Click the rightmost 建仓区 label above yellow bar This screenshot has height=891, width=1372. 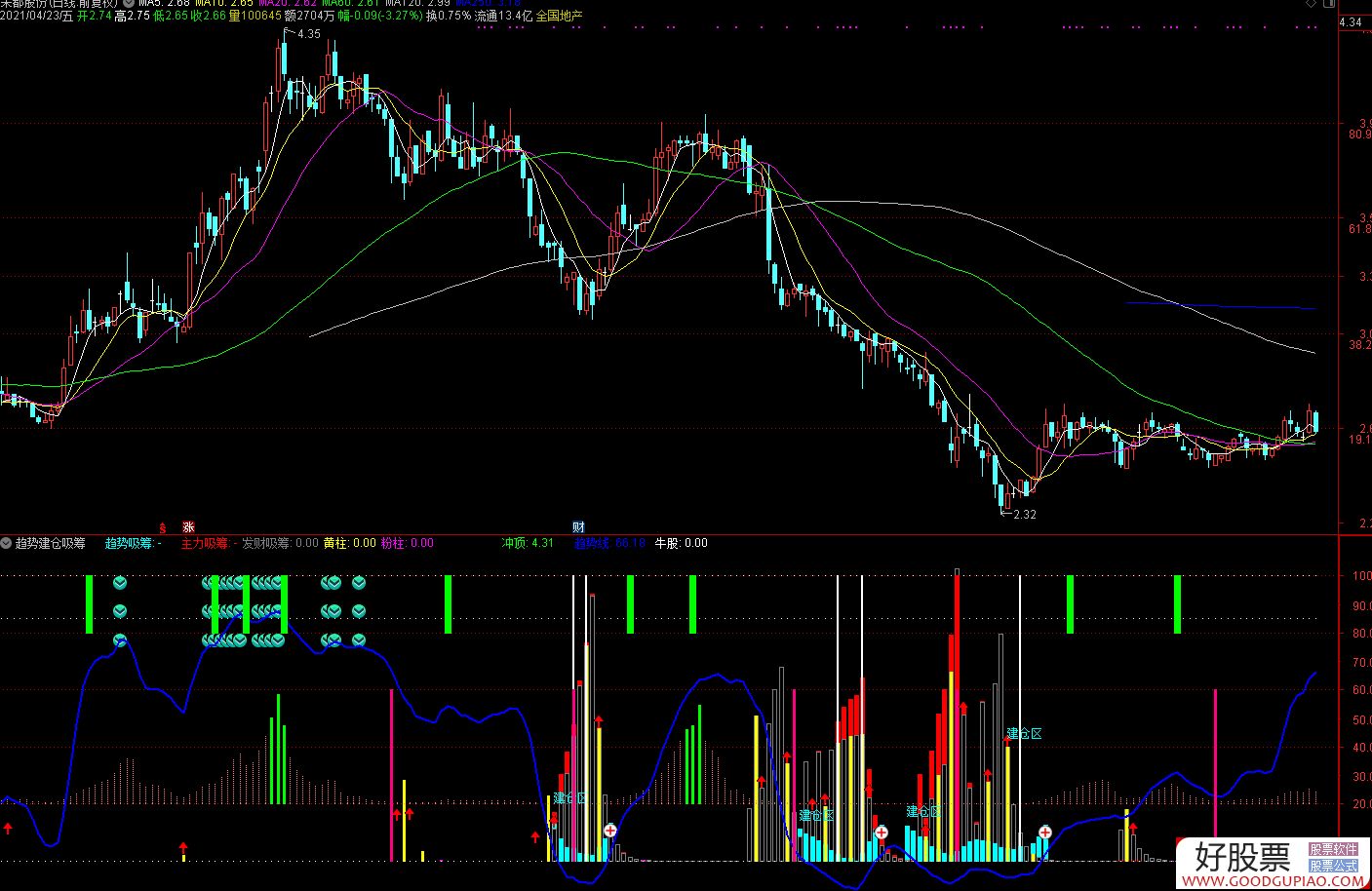tap(1024, 733)
